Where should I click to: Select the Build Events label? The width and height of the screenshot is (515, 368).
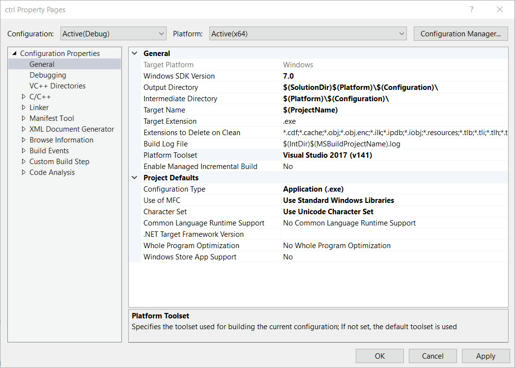(x=49, y=151)
